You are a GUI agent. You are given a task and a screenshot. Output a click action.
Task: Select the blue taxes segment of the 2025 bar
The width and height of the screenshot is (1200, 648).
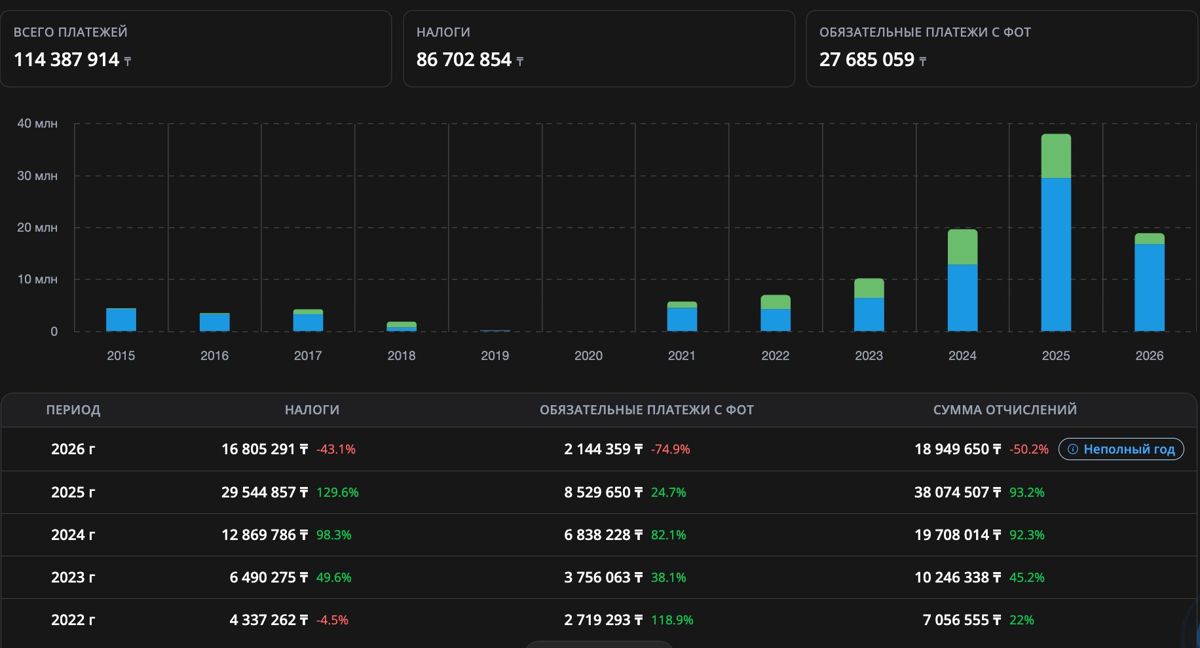coord(1056,254)
